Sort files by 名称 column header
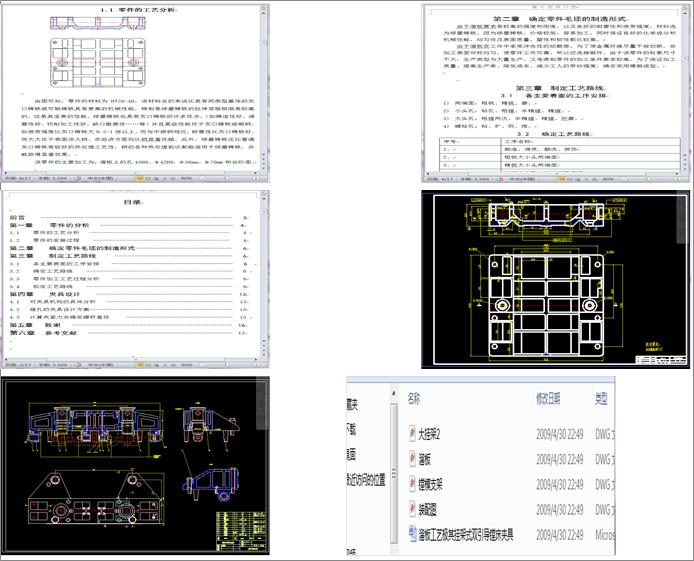The width and height of the screenshot is (694, 561). pyautogui.click(x=414, y=399)
